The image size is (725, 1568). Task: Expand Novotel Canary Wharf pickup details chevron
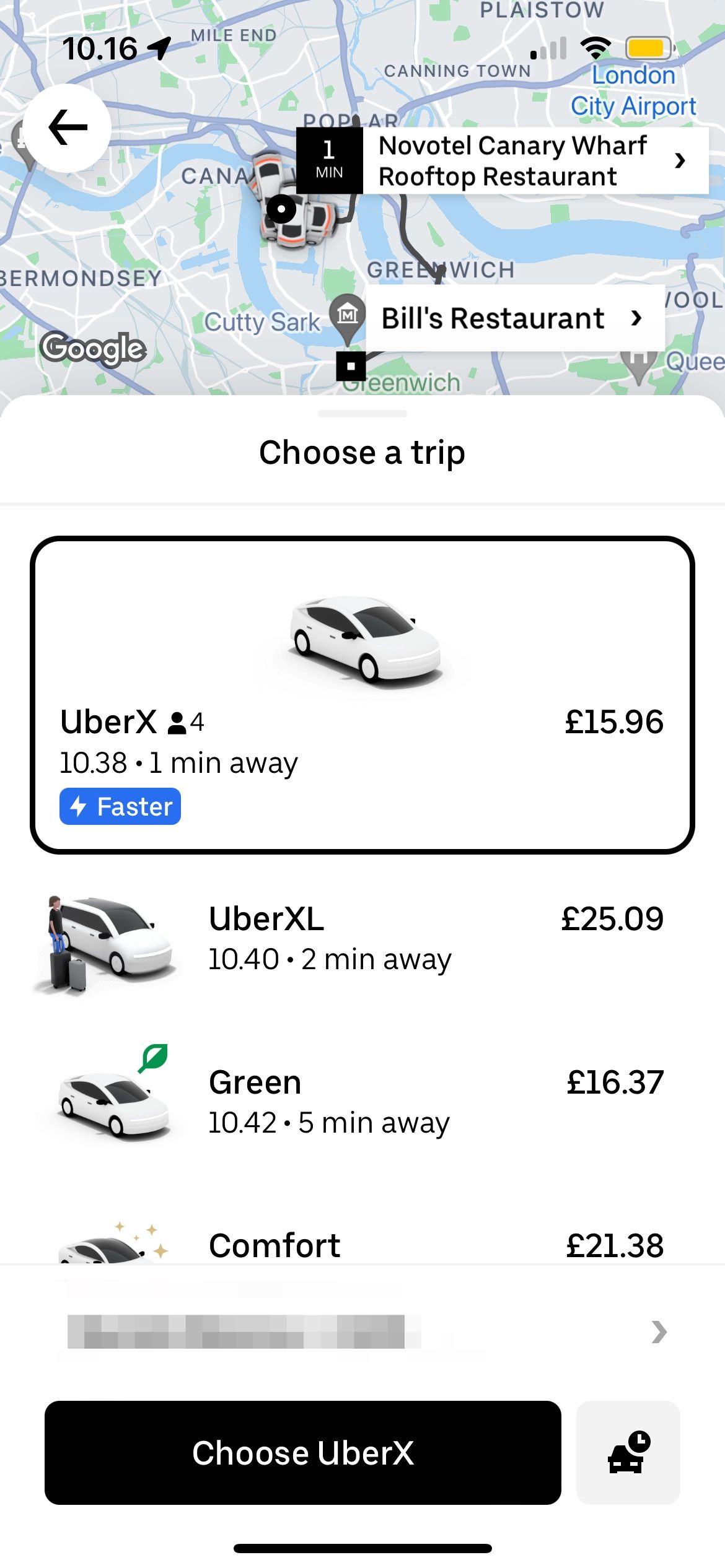tap(680, 160)
